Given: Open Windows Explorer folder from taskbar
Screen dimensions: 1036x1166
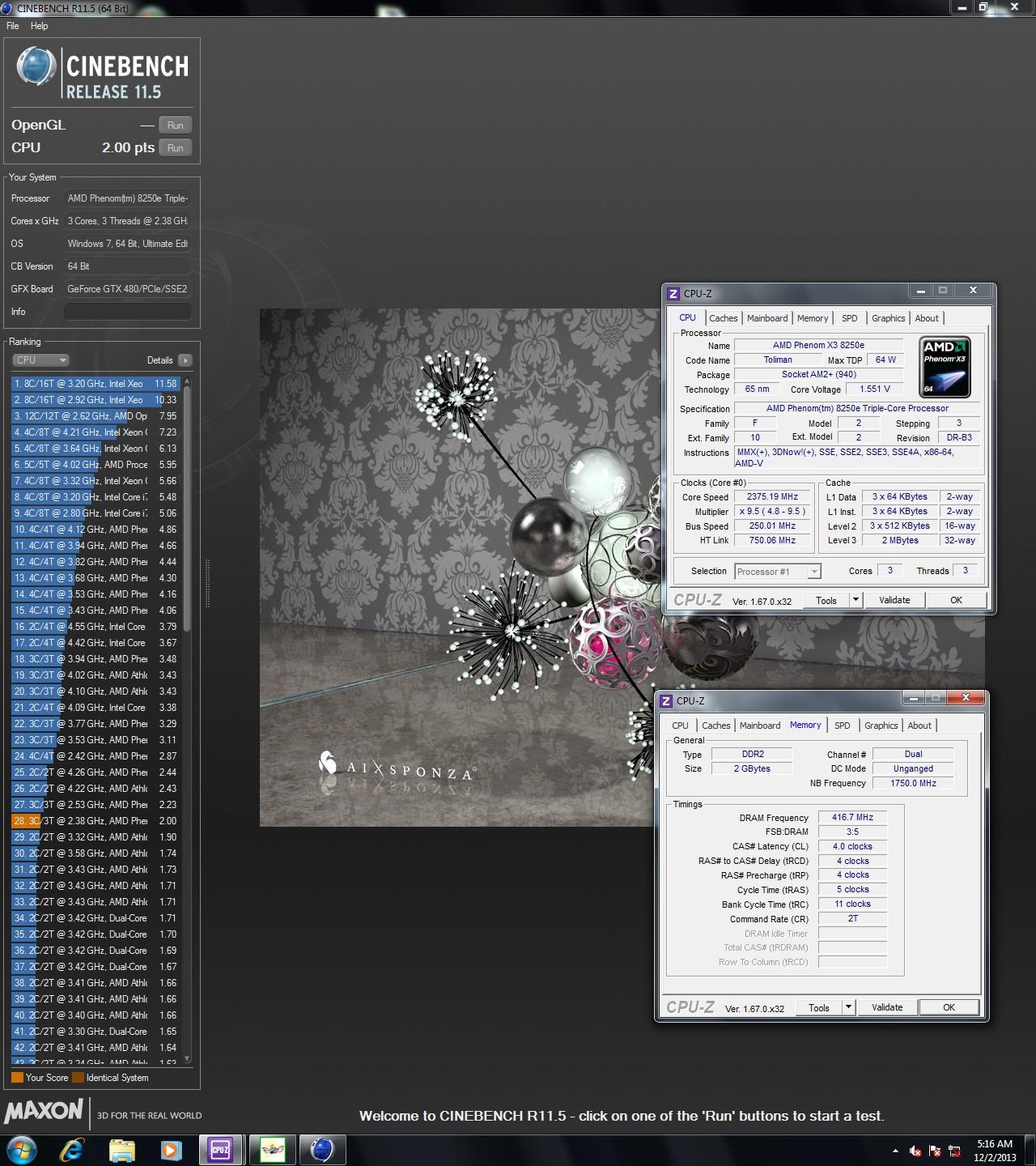Looking at the screenshot, I should click(122, 1150).
